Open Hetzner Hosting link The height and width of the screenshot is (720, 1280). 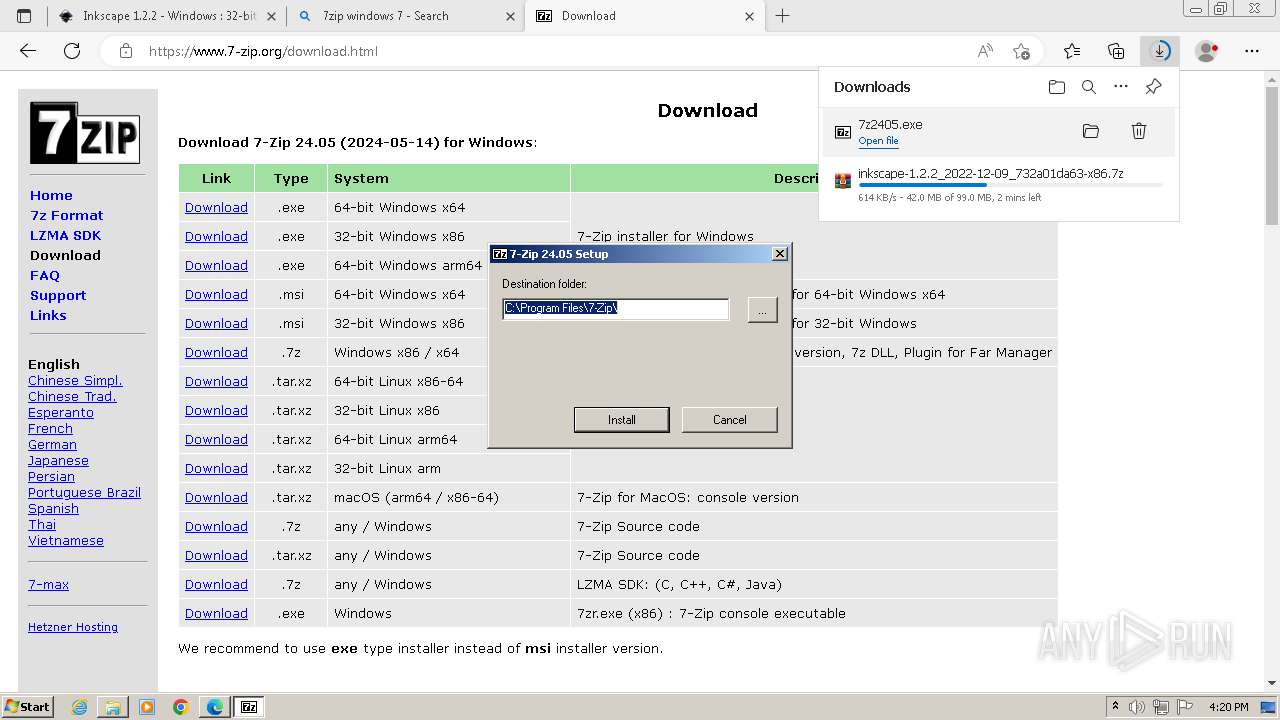73,627
